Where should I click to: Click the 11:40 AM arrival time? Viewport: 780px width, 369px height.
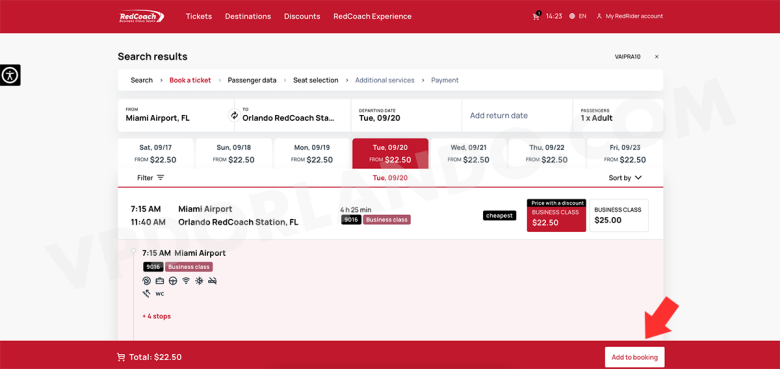pyautogui.click(x=148, y=222)
